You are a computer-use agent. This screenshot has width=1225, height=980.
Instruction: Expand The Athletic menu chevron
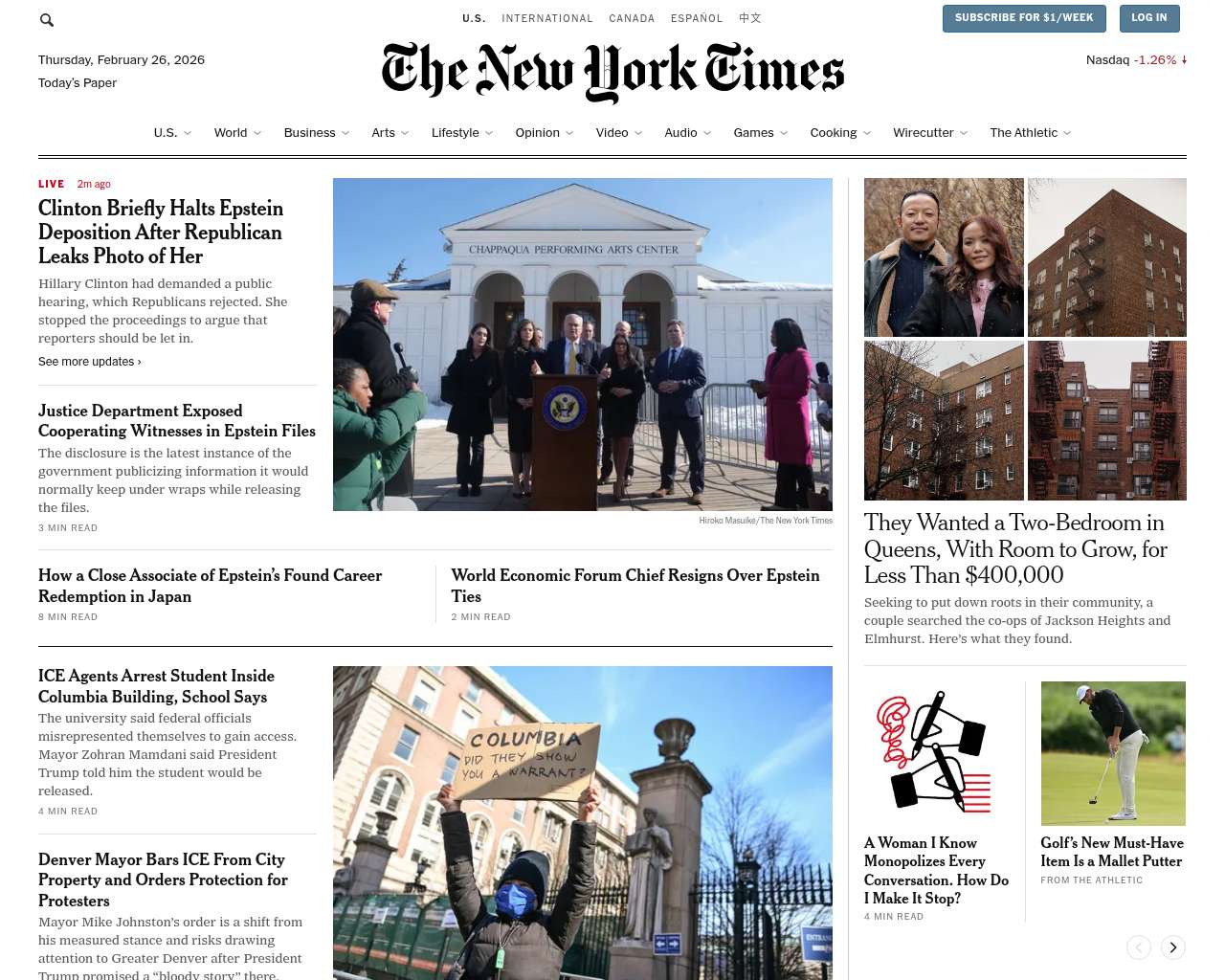(1067, 133)
